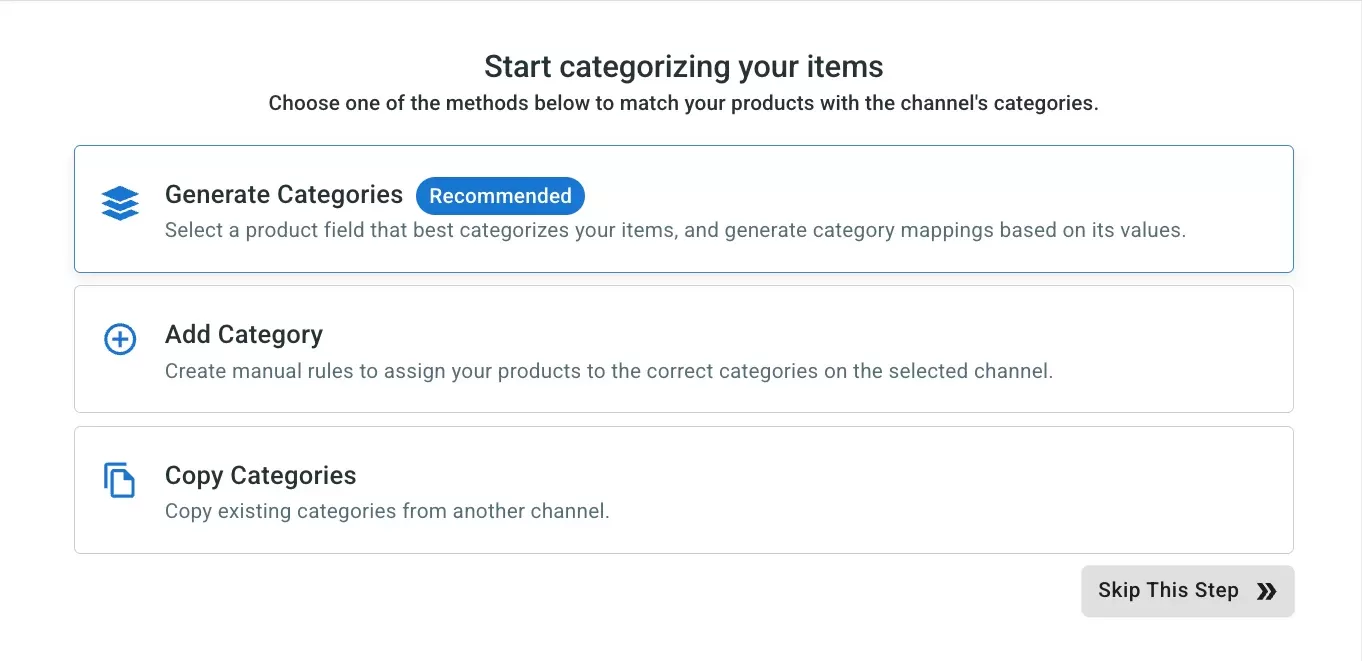Viewport: 1362px width, 661px height.
Task: Open the Add Category option card
Action: (683, 349)
